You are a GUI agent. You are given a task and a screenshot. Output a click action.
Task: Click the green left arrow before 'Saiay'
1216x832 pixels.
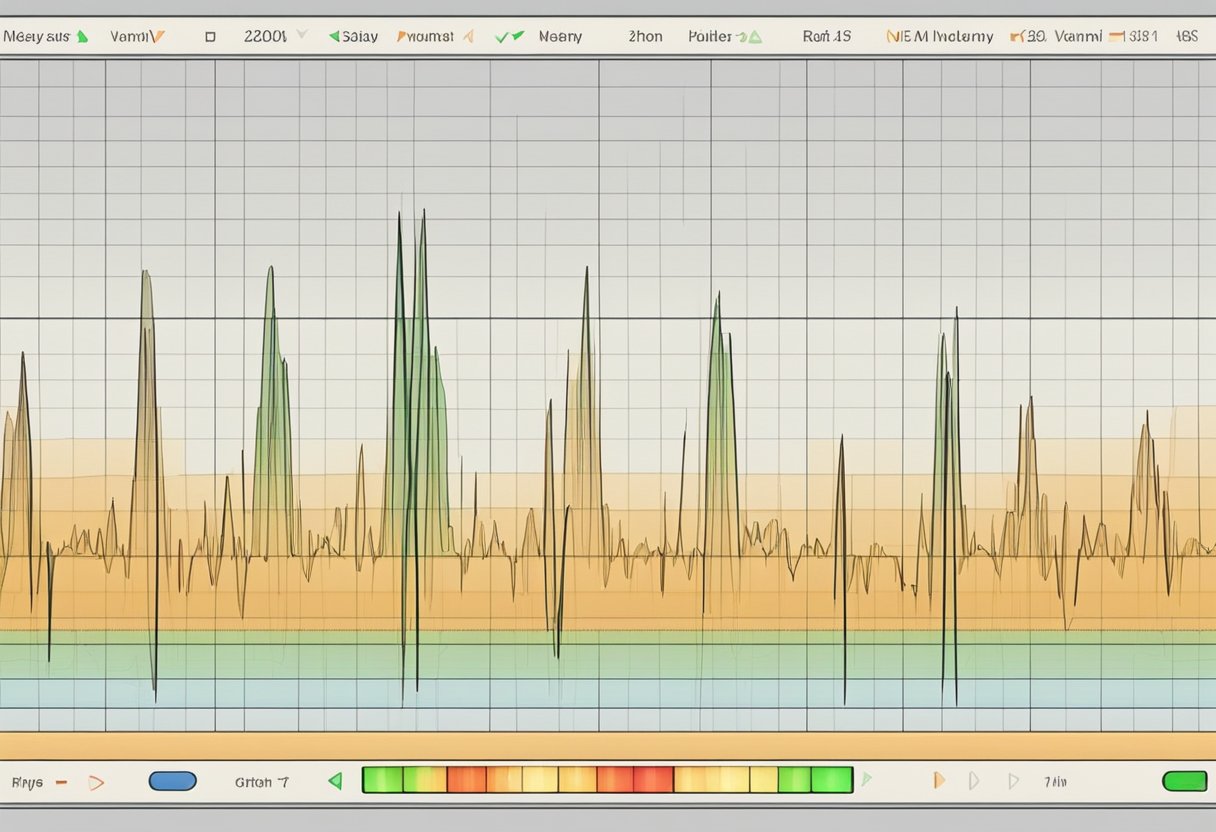(335, 36)
